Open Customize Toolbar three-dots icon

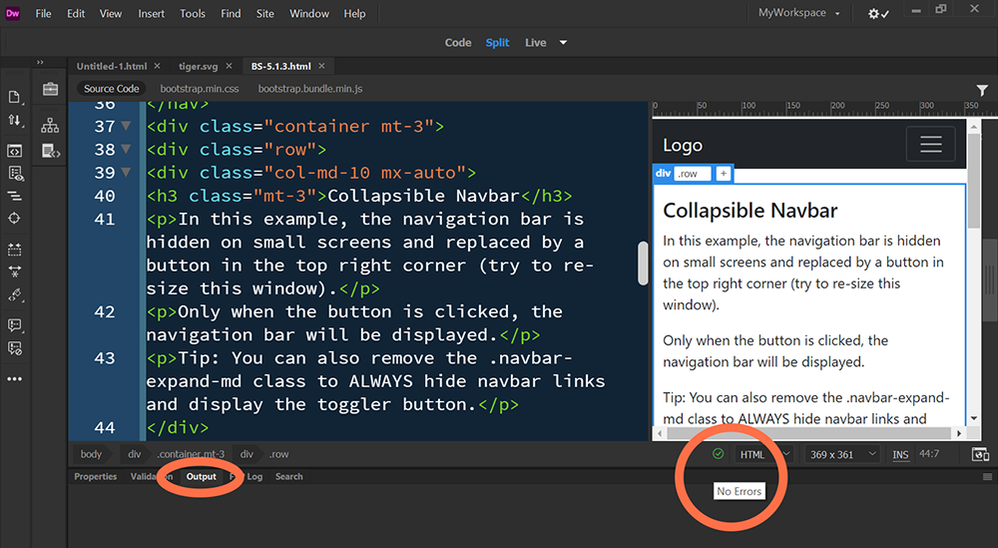tap(14, 379)
